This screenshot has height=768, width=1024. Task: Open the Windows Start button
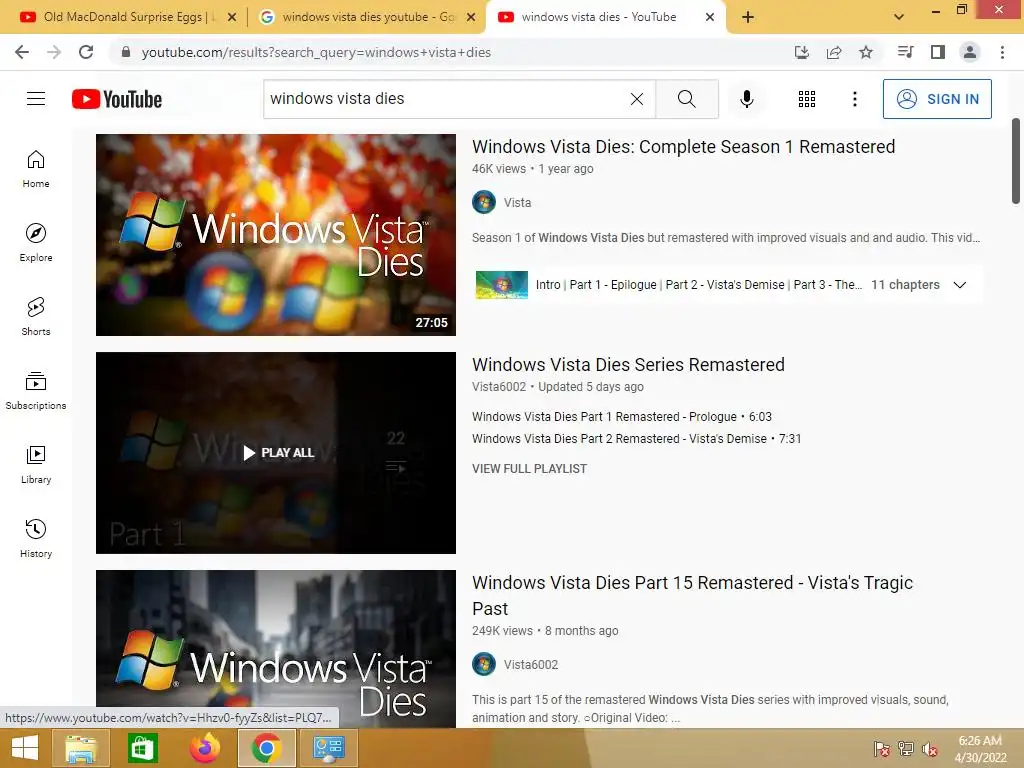(x=25, y=748)
